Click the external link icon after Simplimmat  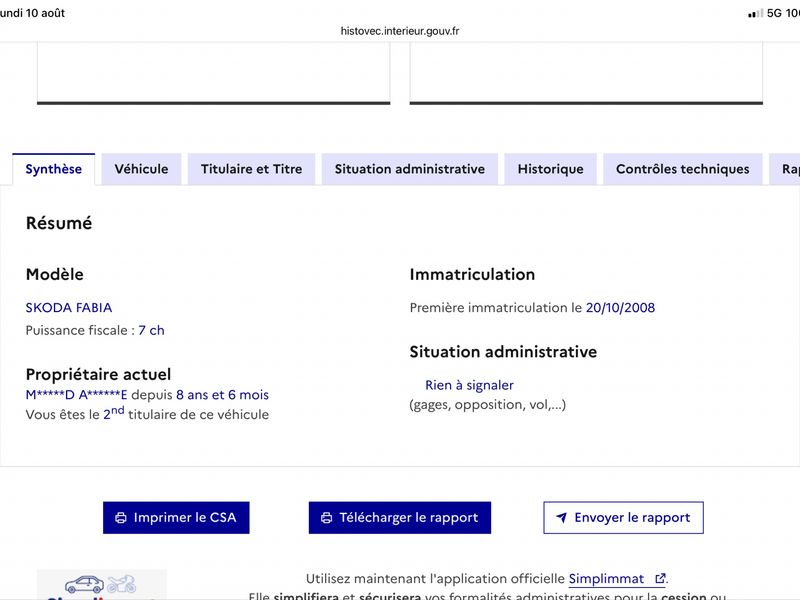coord(660,579)
